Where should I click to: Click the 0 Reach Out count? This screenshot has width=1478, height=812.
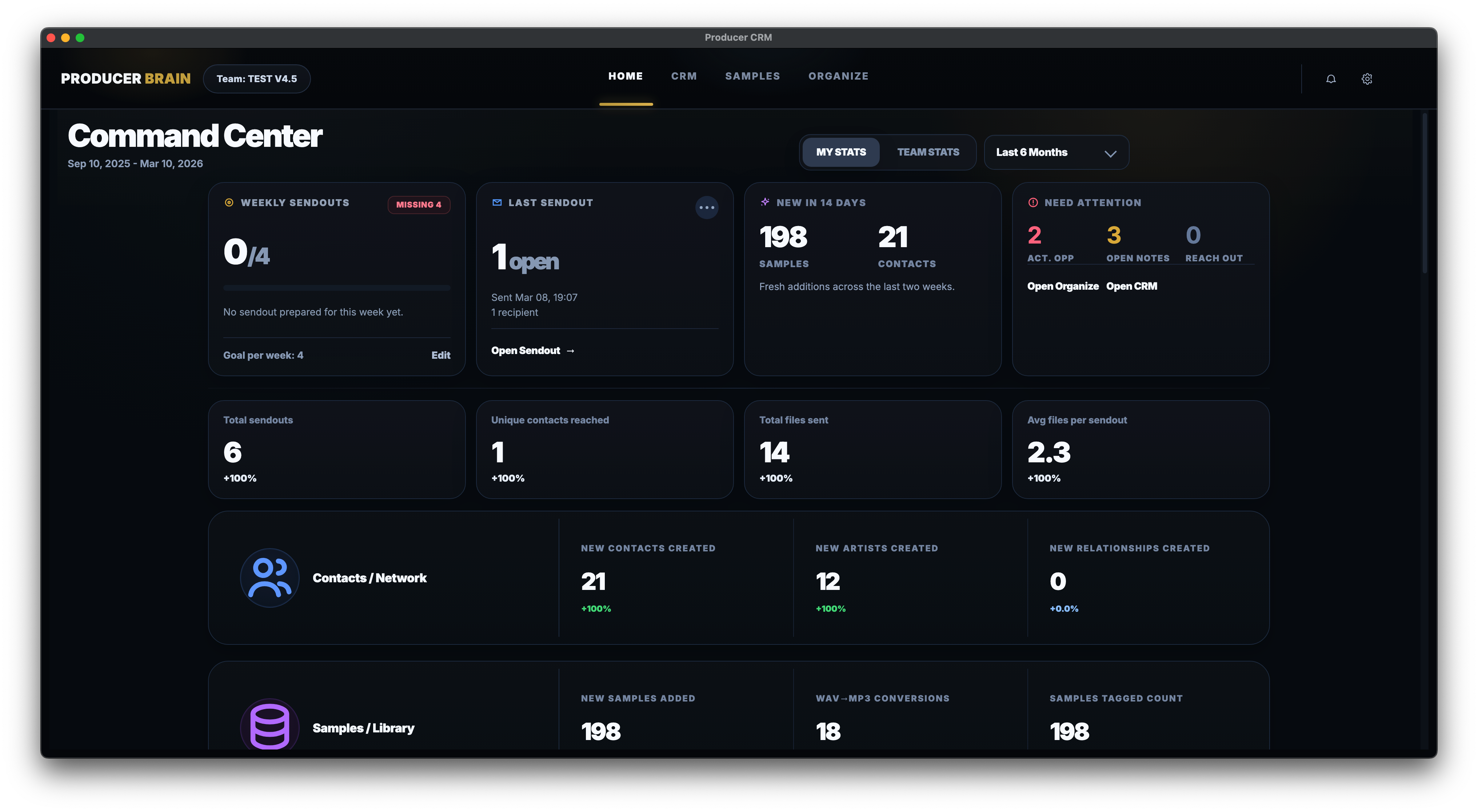click(1193, 235)
